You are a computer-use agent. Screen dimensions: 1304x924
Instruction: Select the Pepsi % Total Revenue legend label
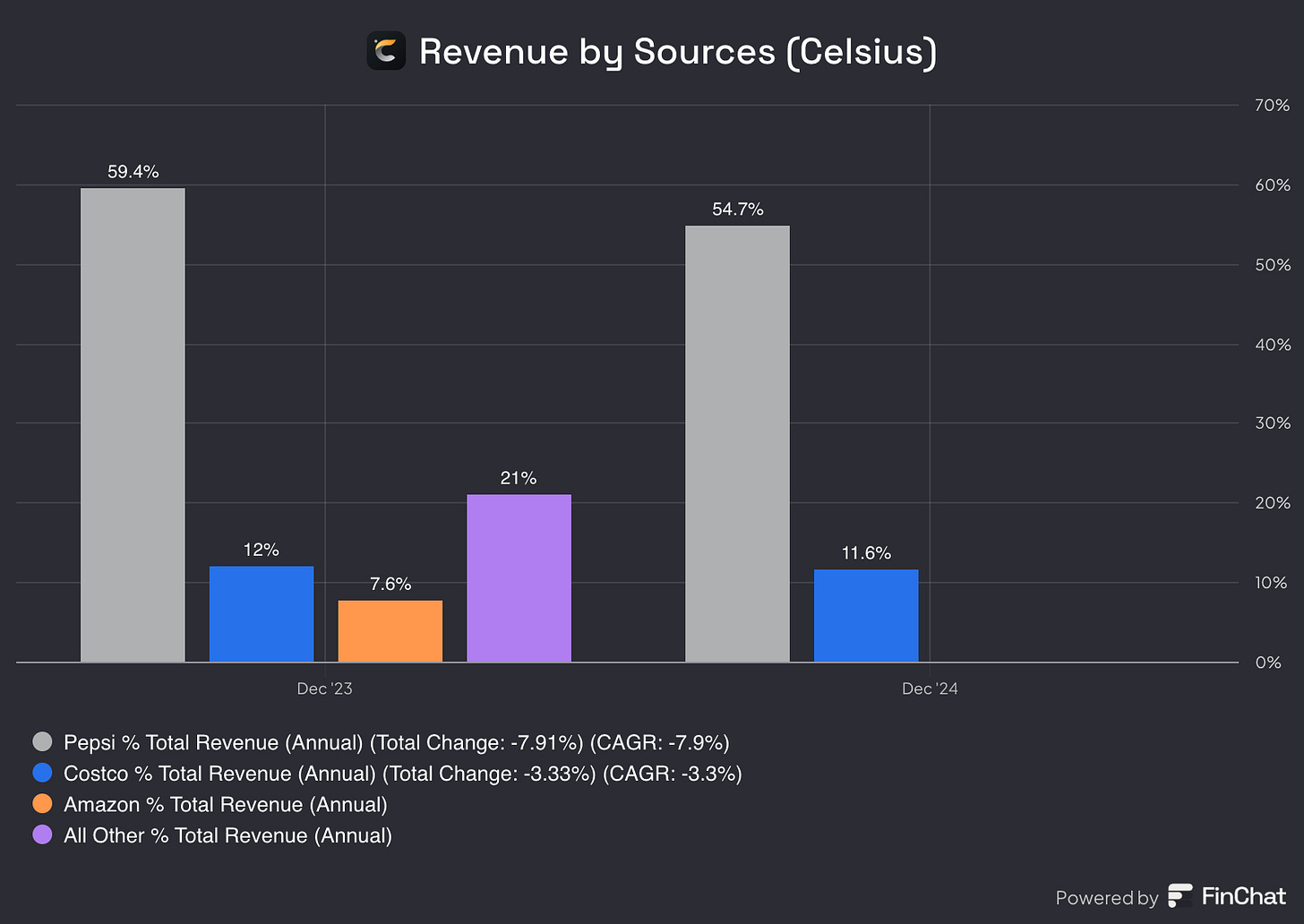(397, 743)
